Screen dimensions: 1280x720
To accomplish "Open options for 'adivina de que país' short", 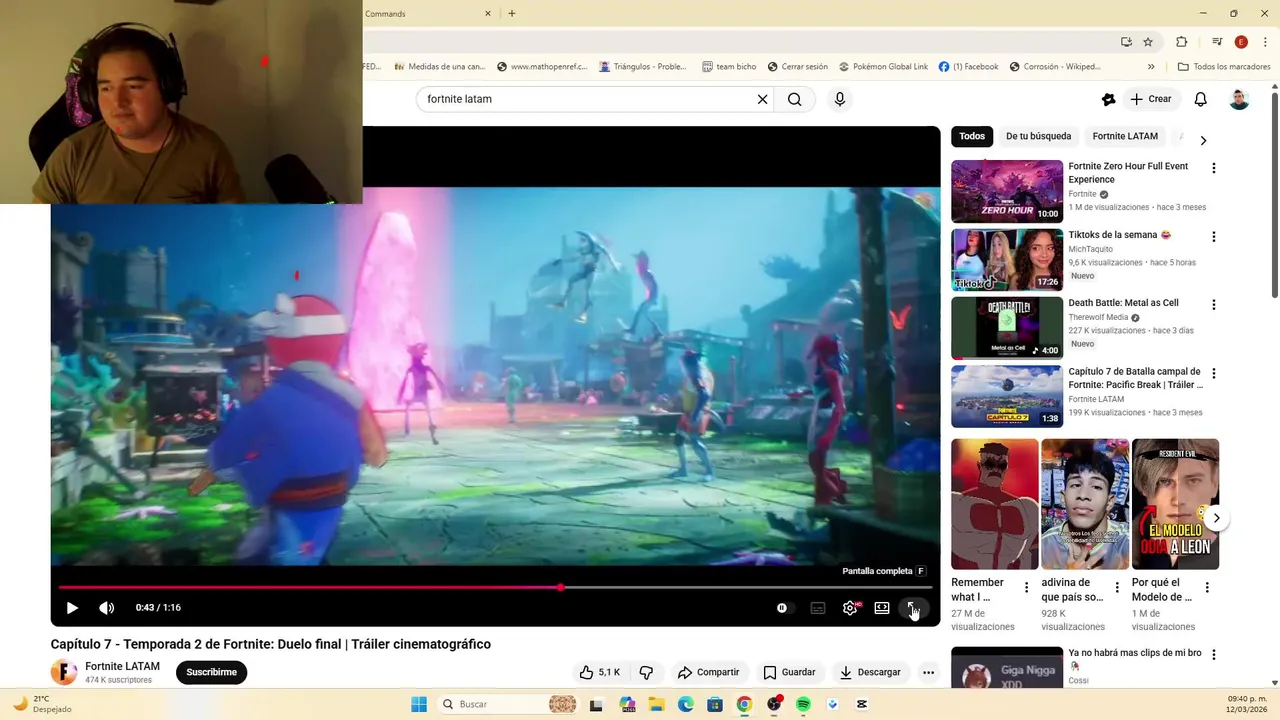I will pyautogui.click(x=1117, y=588).
